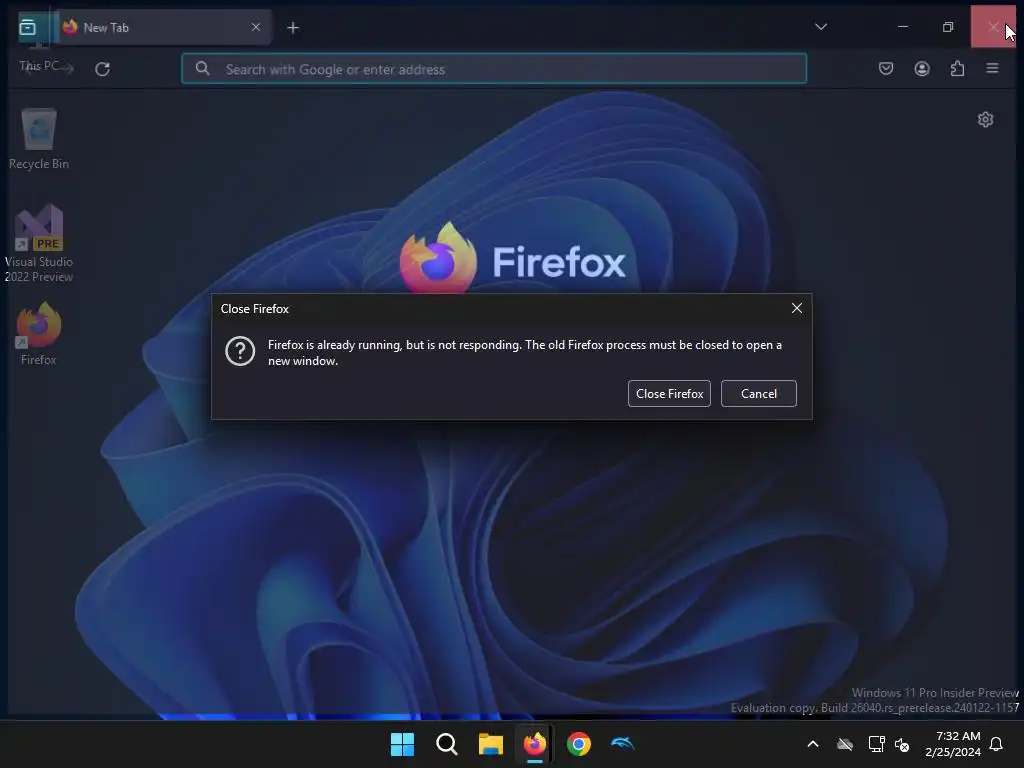Reload the current page

(103, 69)
